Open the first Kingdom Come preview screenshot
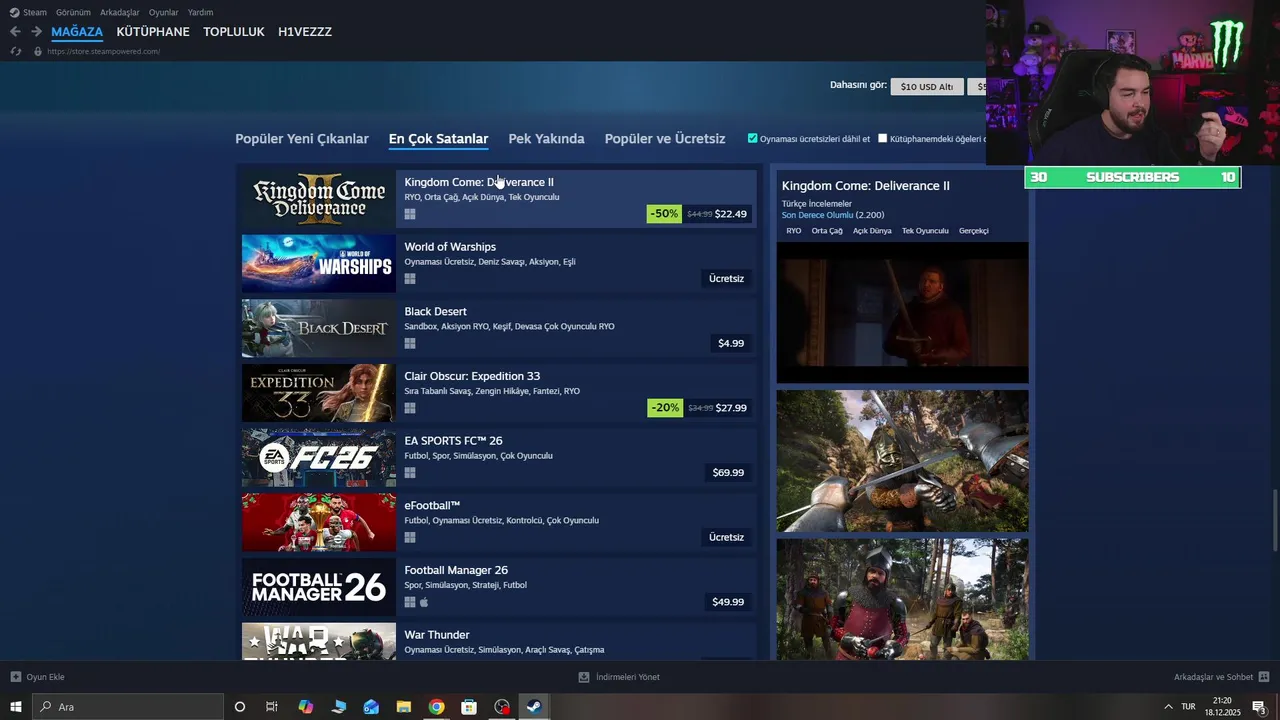Image resolution: width=1280 pixels, height=720 pixels. (x=903, y=313)
